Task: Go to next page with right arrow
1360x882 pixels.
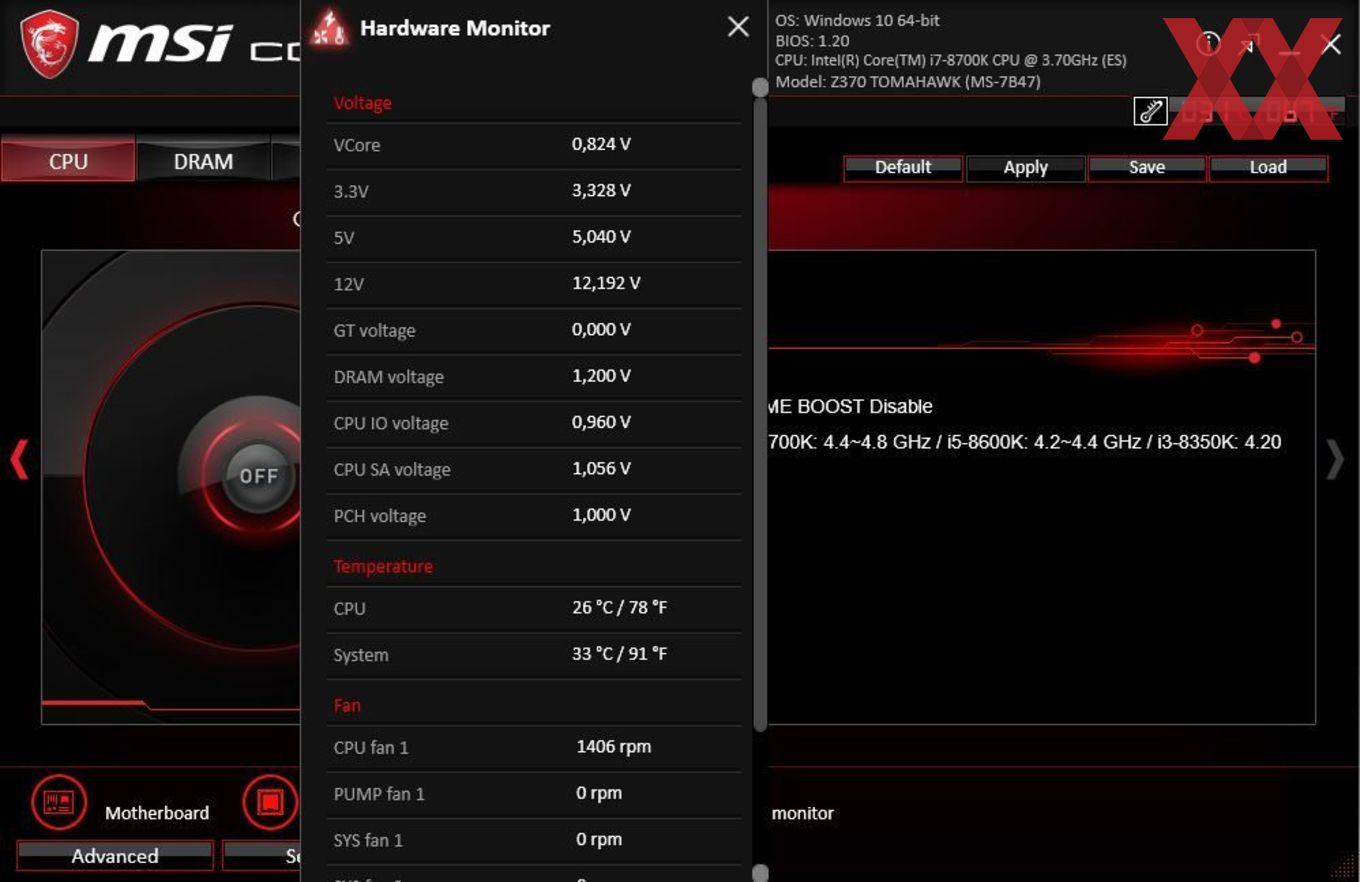Action: click(1335, 460)
